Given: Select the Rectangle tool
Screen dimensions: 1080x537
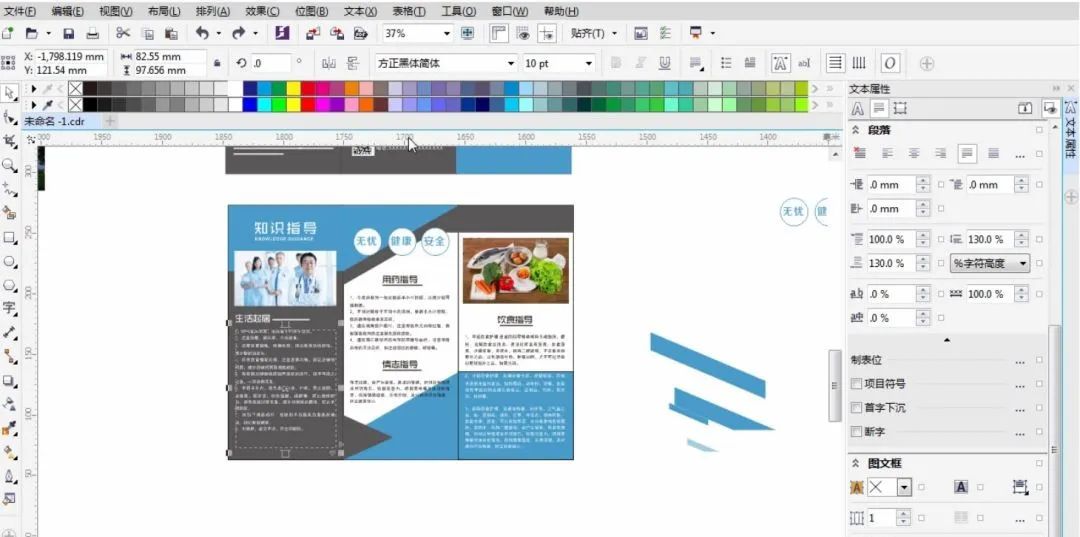Looking at the screenshot, I should pos(10,238).
